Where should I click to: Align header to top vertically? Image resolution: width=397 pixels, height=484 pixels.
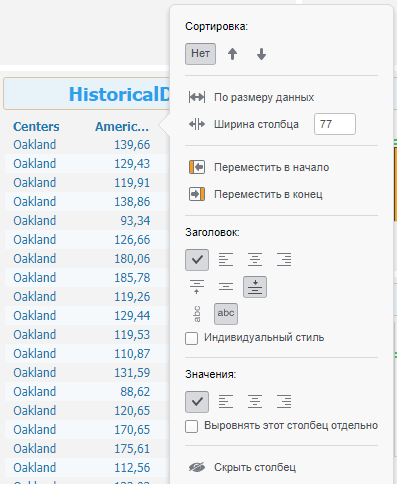(197, 287)
